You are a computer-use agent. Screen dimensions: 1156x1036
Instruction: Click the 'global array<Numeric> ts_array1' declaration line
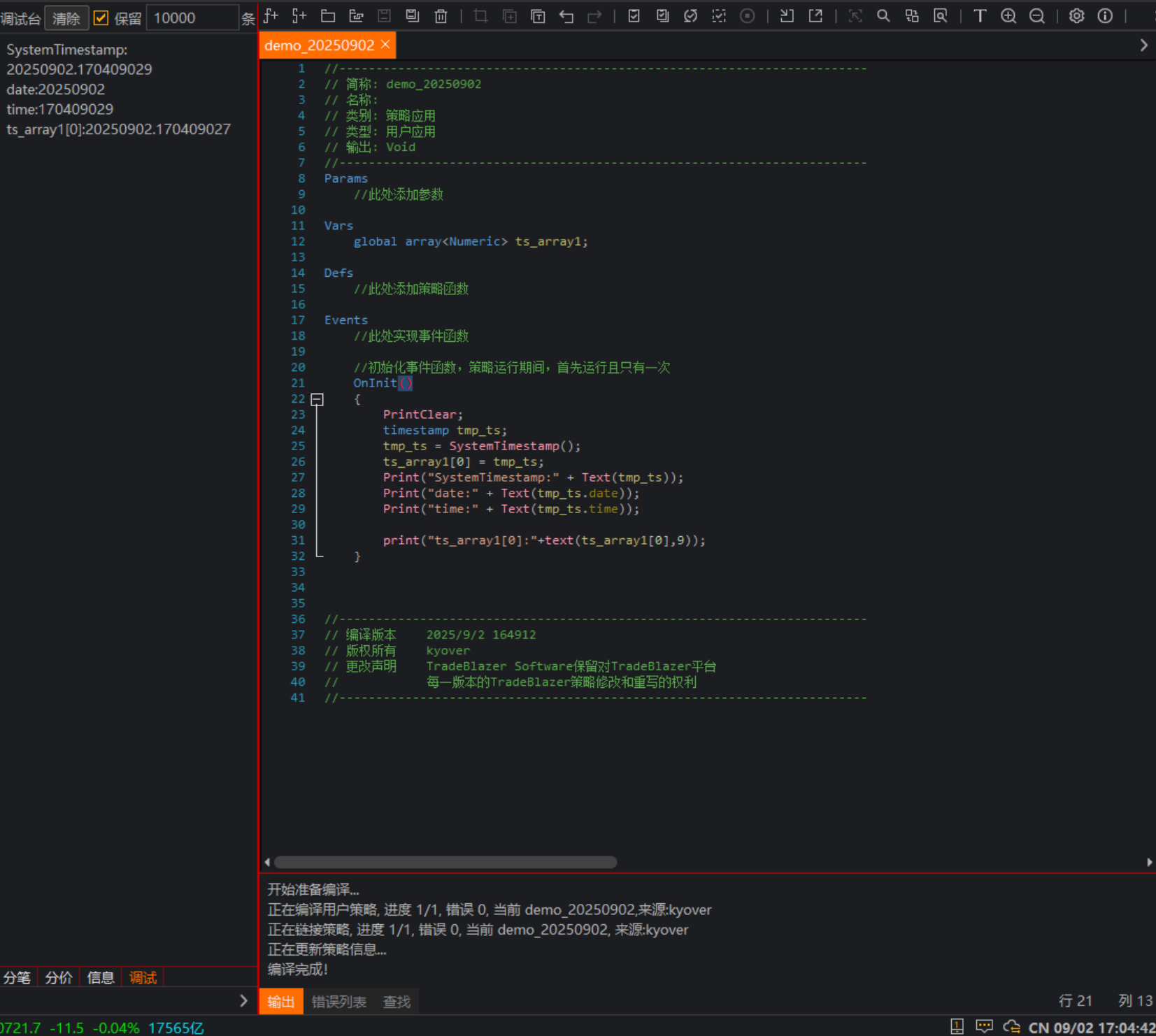[471, 242]
